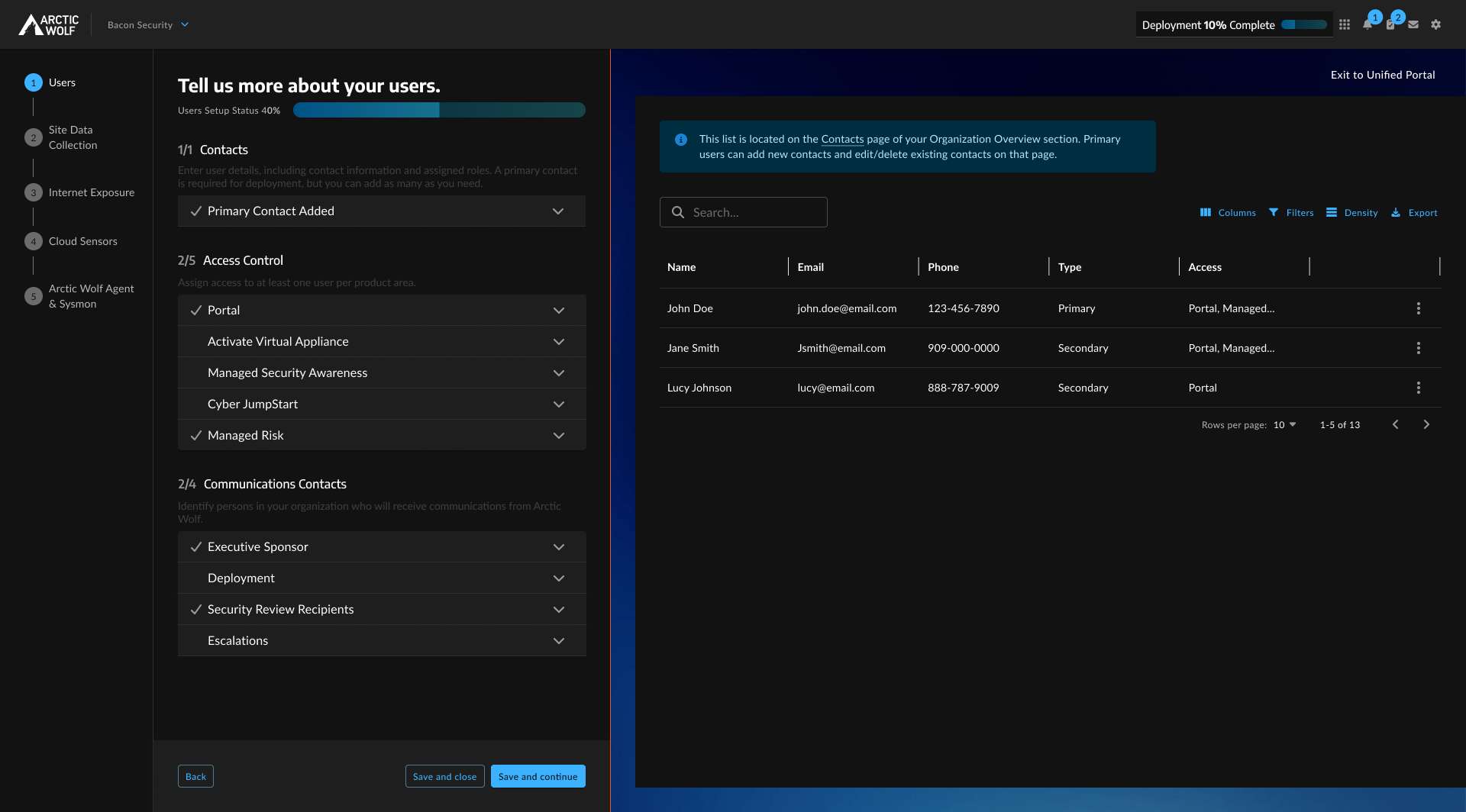Click john.doe@email.com cell
Viewport: 1466px width, 812px height.
[x=847, y=308]
